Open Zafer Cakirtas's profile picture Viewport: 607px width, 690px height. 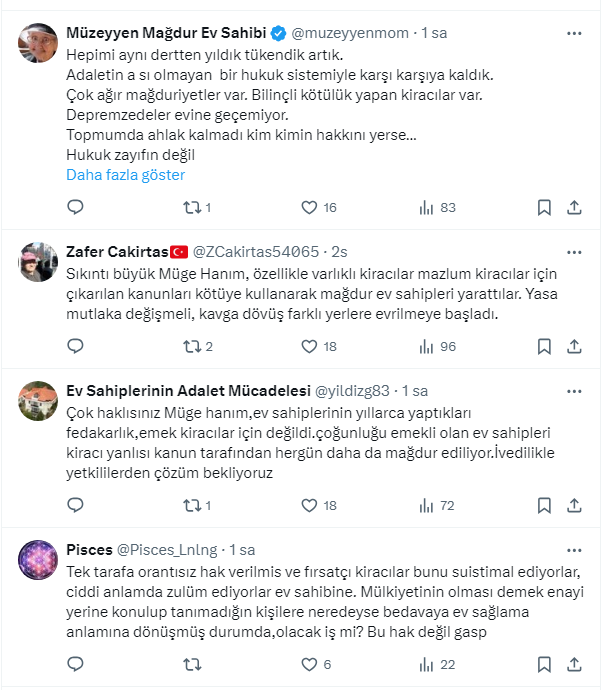[39, 262]
